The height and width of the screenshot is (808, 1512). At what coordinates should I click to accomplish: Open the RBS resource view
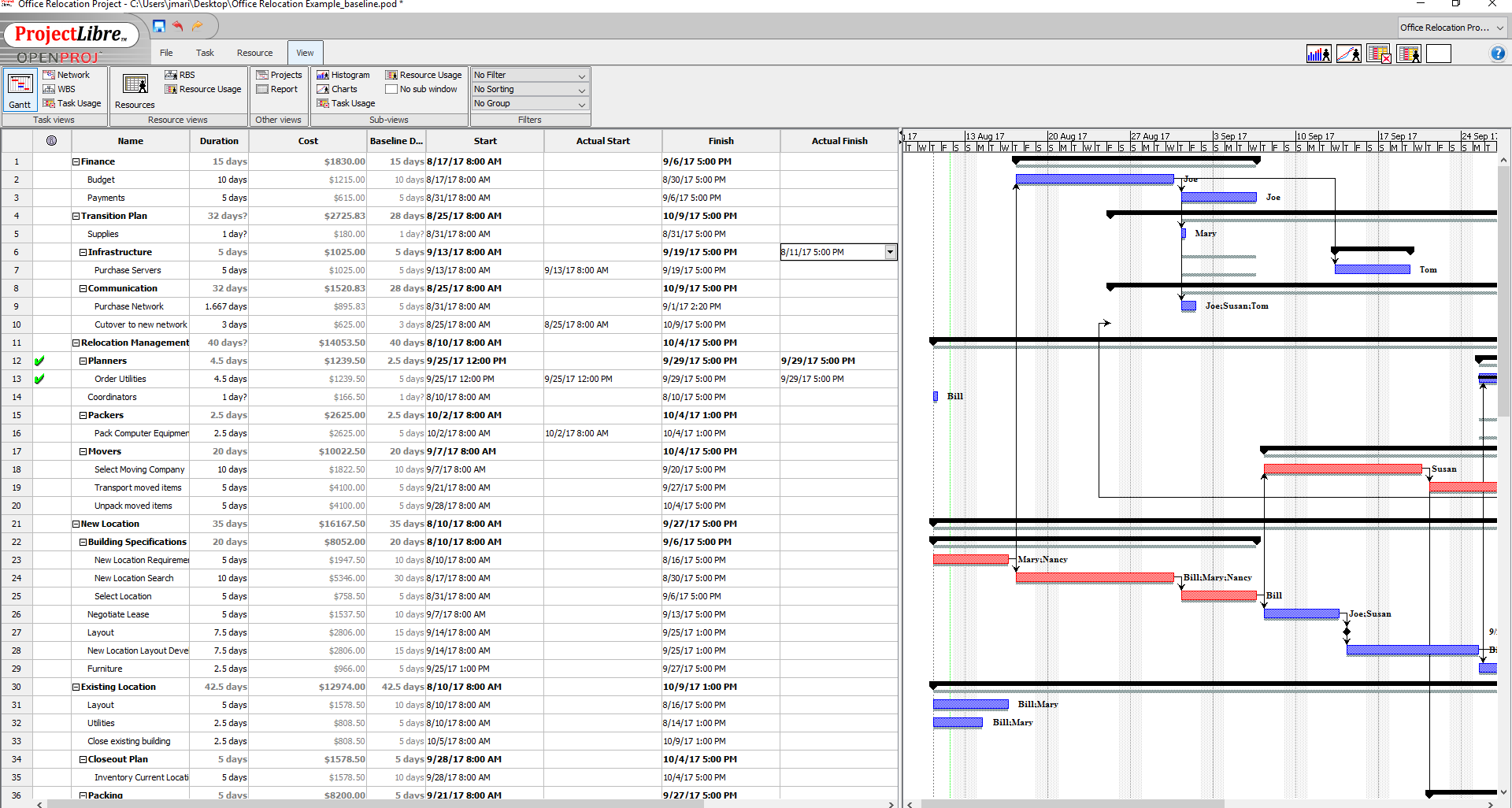pyautogui.click(x=180, y=75)
